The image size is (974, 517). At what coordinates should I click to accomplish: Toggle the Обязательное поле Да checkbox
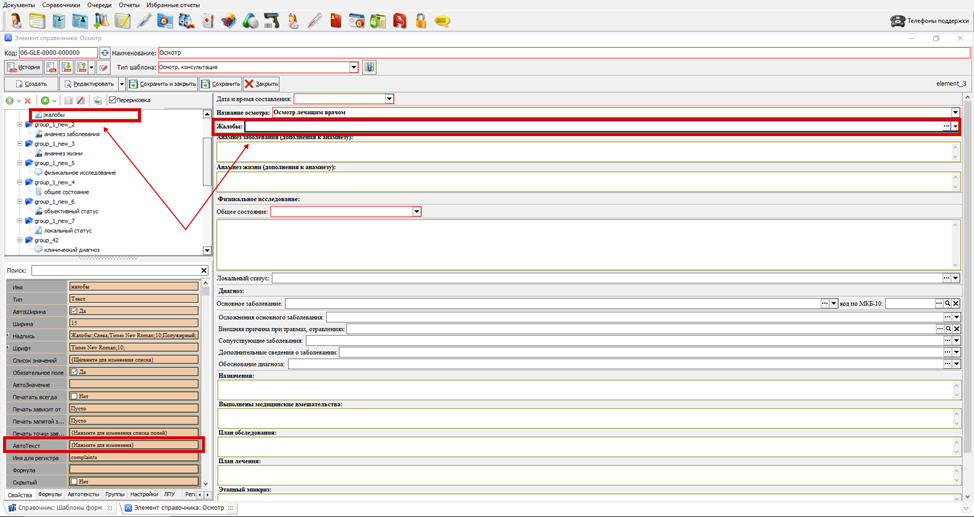(73, 372)
